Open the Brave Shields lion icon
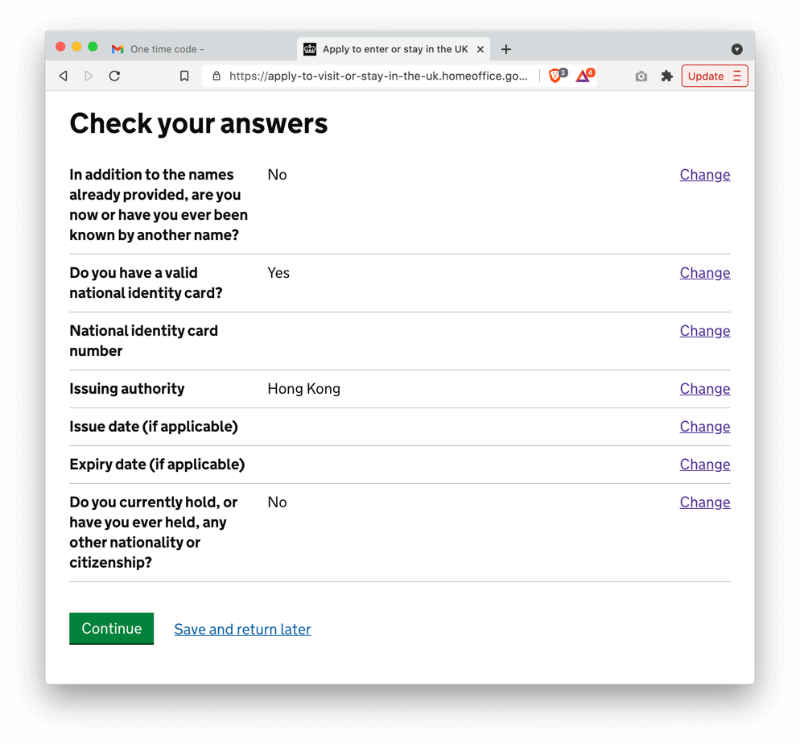 (x=557, y=76)
